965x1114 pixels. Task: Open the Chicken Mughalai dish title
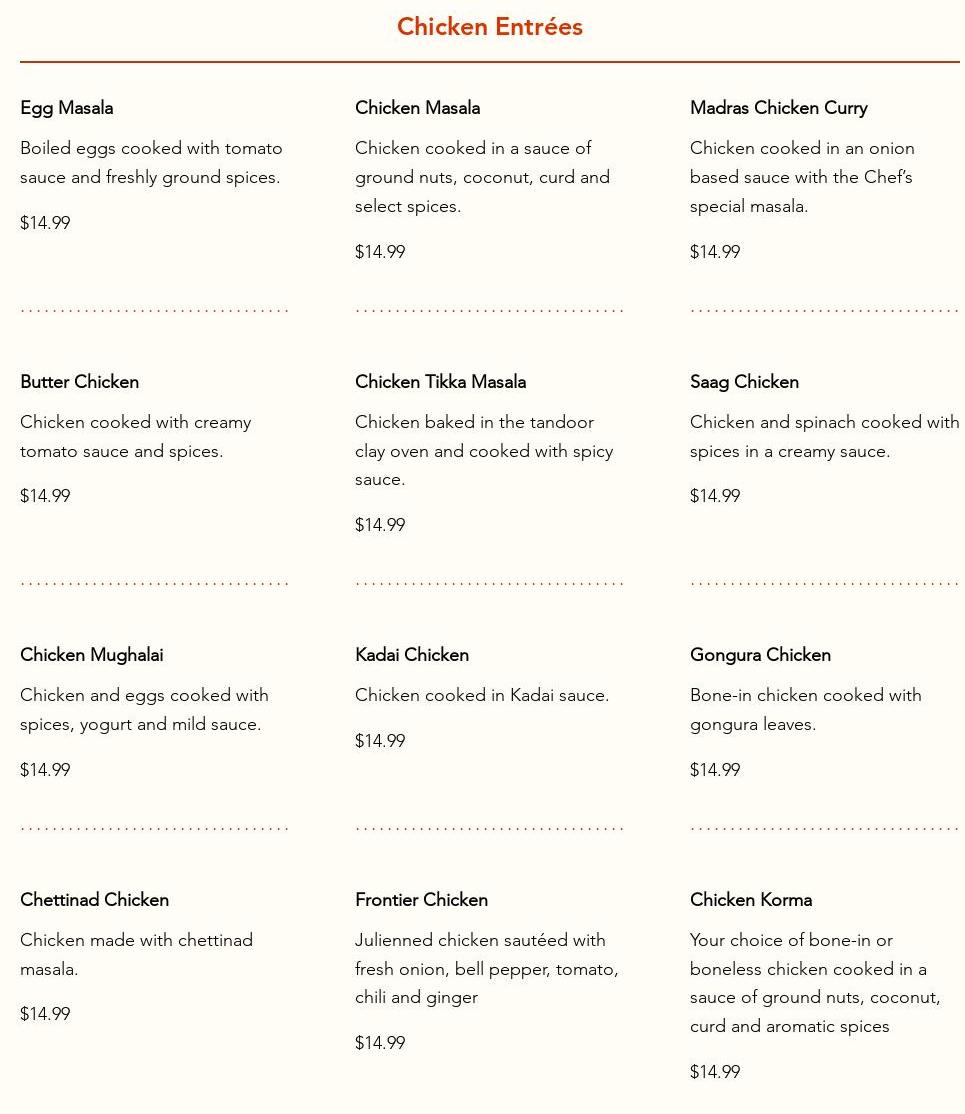click(91, 655)
